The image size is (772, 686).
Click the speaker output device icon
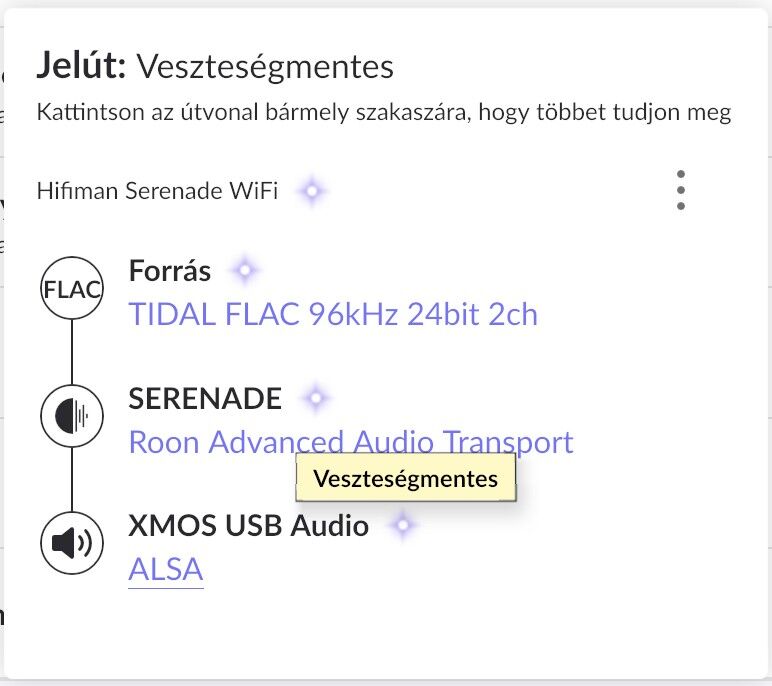[x=72, y=543]
